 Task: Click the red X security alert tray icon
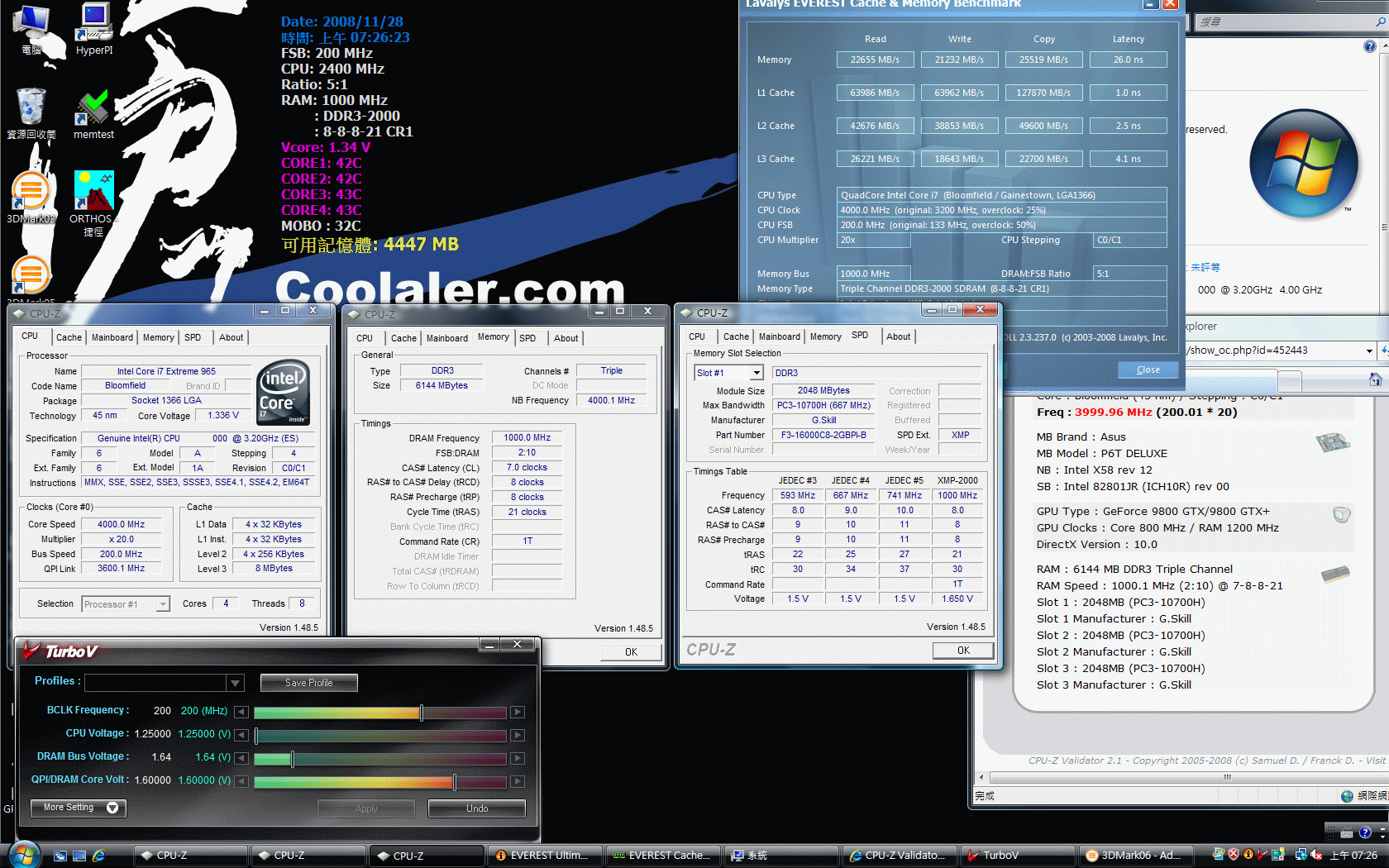pyautogui.click(x=1234, y=855)
